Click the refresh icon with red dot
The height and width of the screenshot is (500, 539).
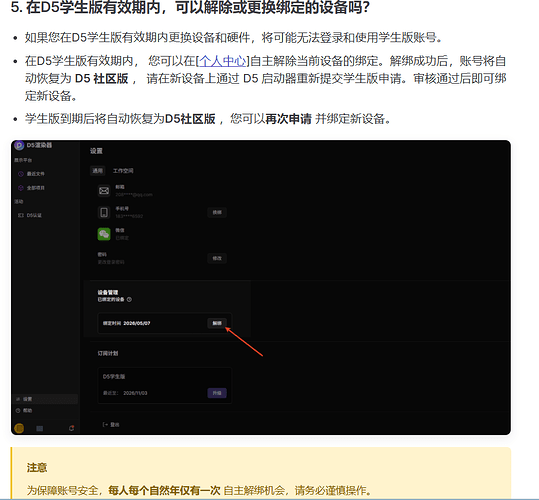(72, 428)
